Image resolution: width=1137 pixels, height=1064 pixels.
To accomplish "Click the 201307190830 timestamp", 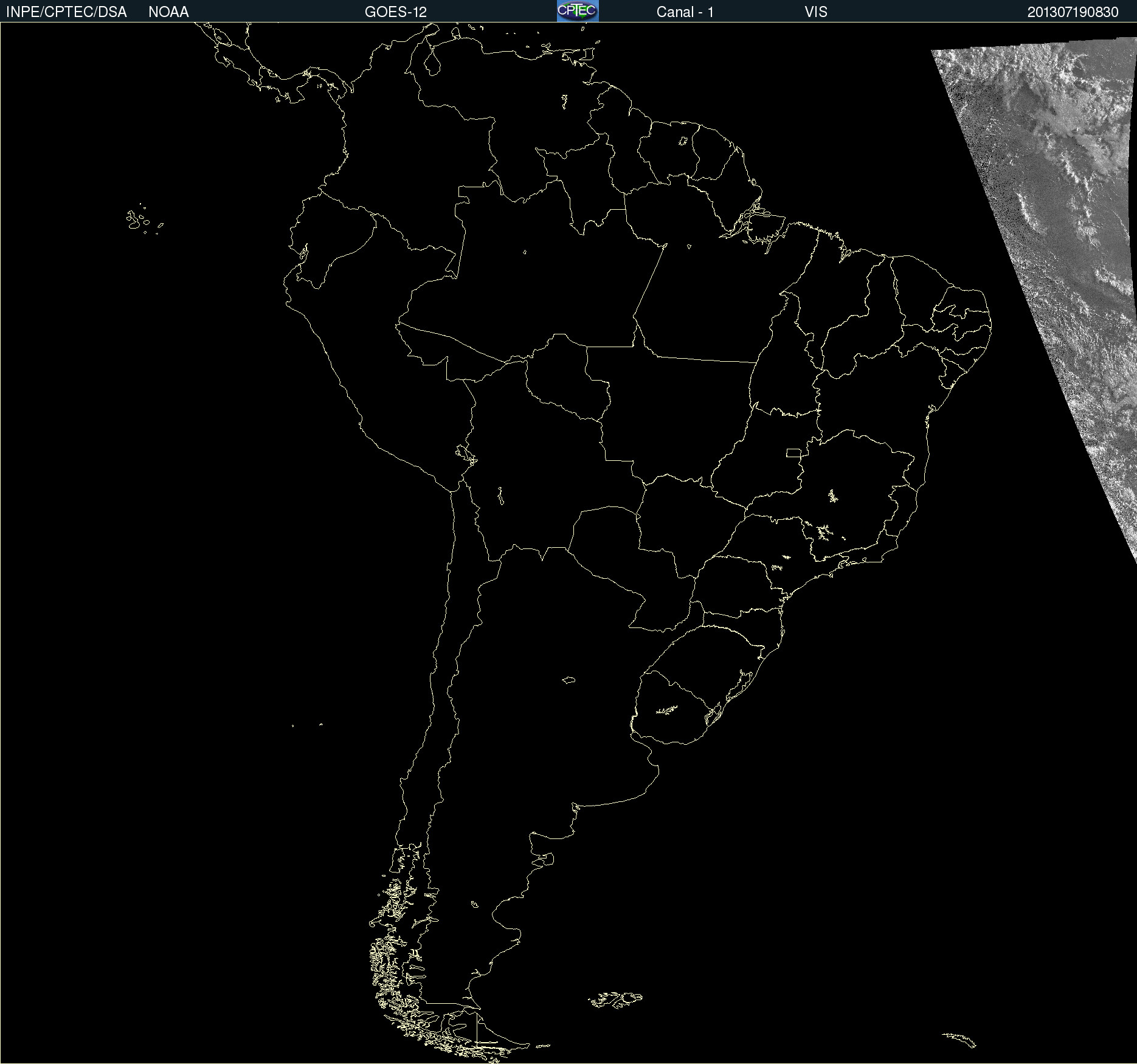I will coord(1073,12).
